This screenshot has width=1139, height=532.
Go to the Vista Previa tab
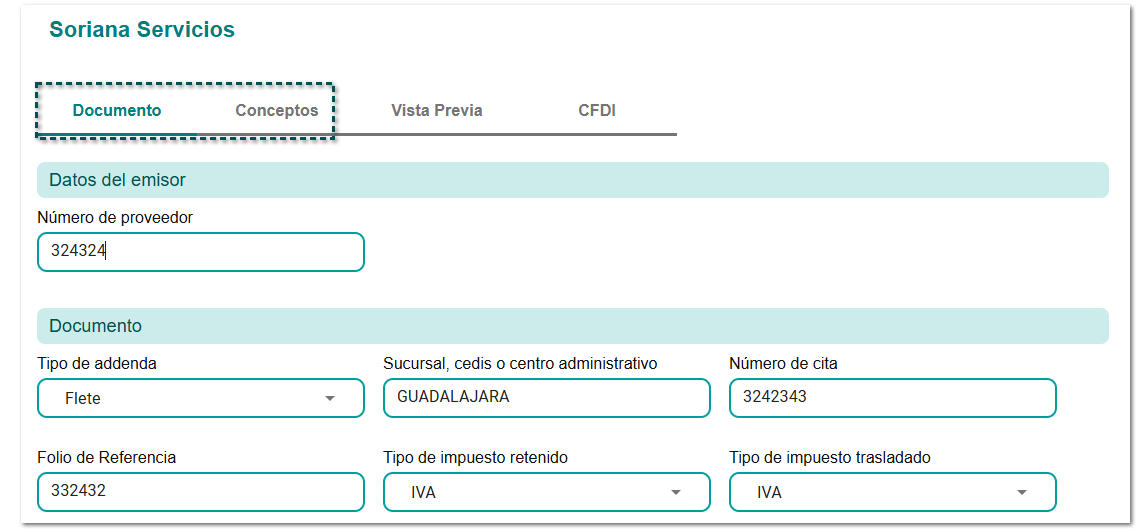tap(437, 111)
